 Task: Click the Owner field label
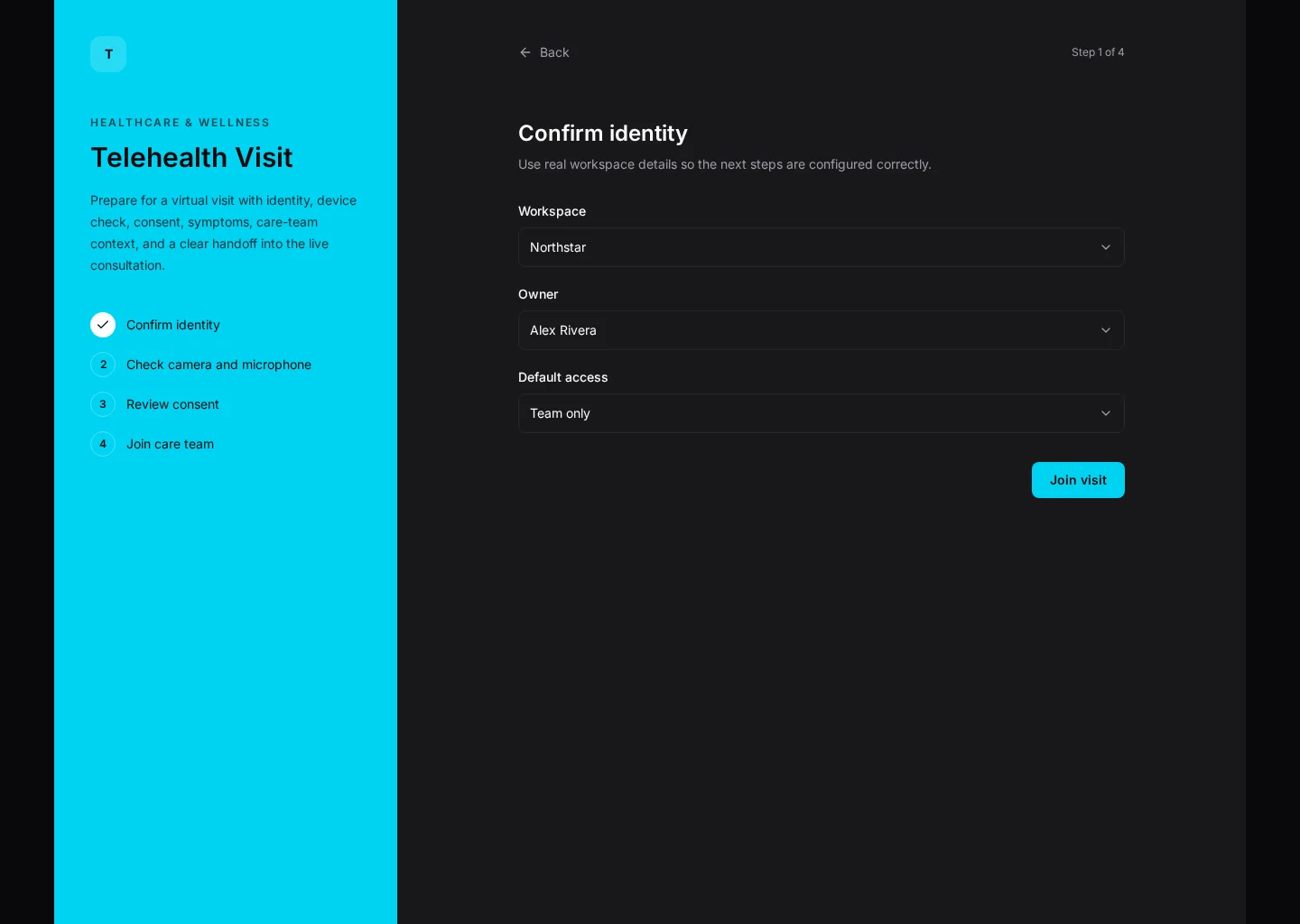538,294
